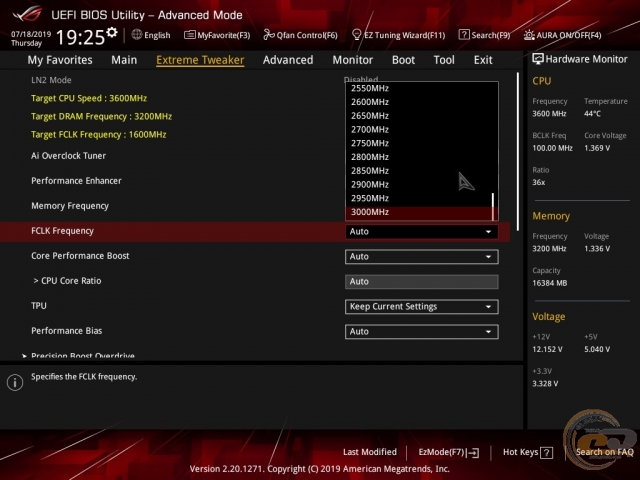Click Hot Keys button

coord(528,452)
